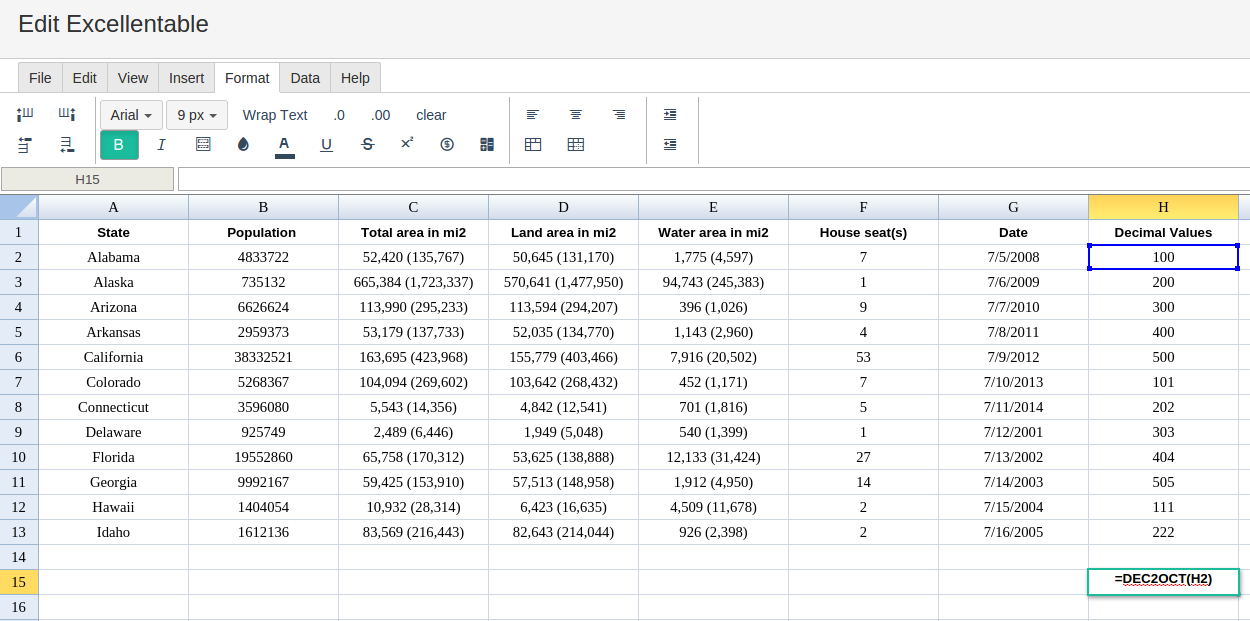Align cell text to the center
This screenshot has width=1250, height=621.
[576, 115]
